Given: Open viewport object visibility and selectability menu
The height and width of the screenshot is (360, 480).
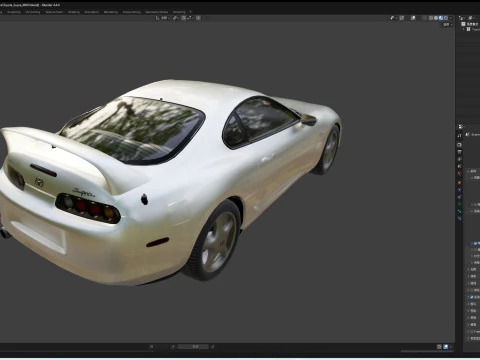Looking at the screenshot, I should (393, 18).
